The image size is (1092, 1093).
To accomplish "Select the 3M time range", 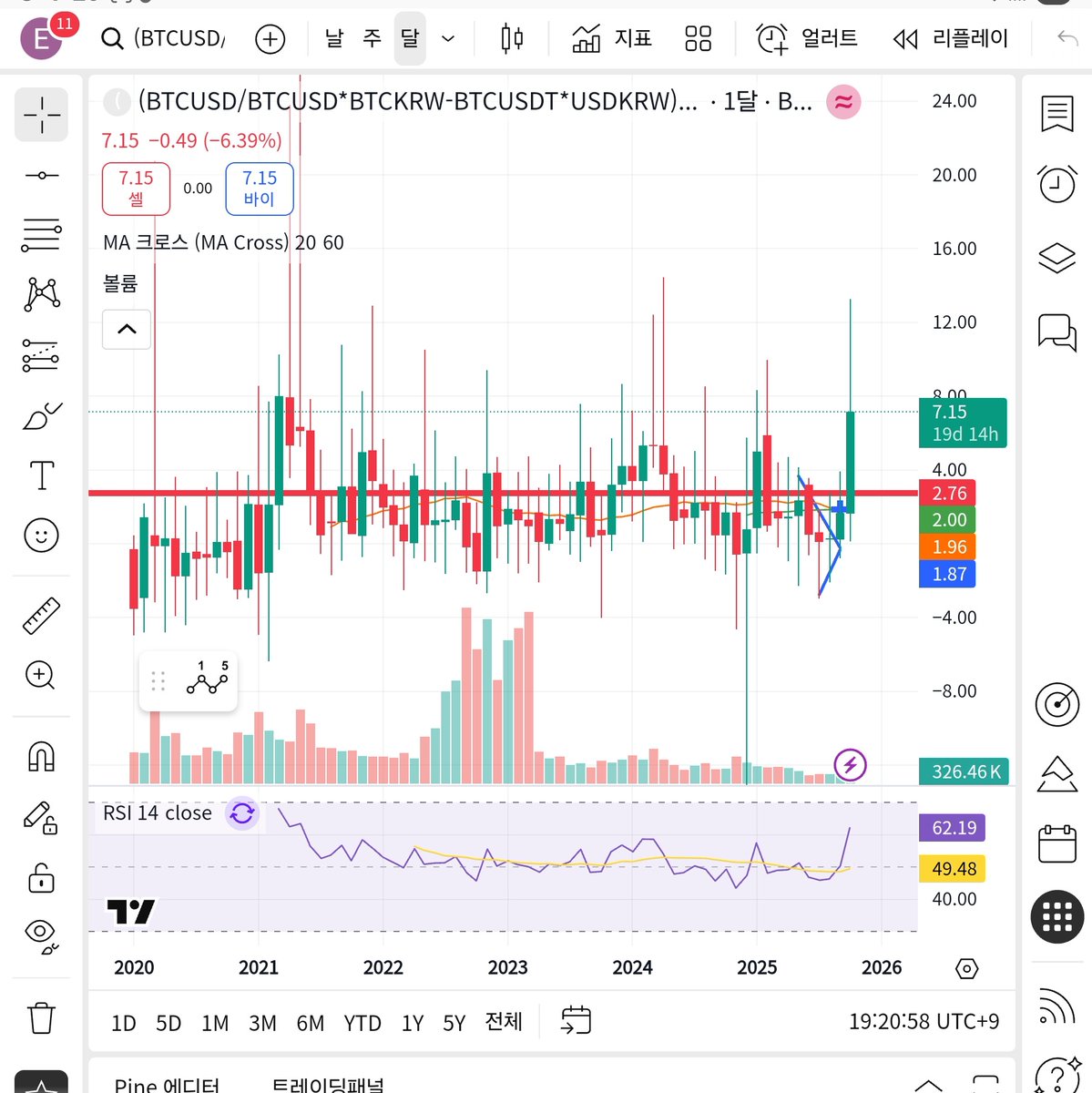I will point(262,1023).
